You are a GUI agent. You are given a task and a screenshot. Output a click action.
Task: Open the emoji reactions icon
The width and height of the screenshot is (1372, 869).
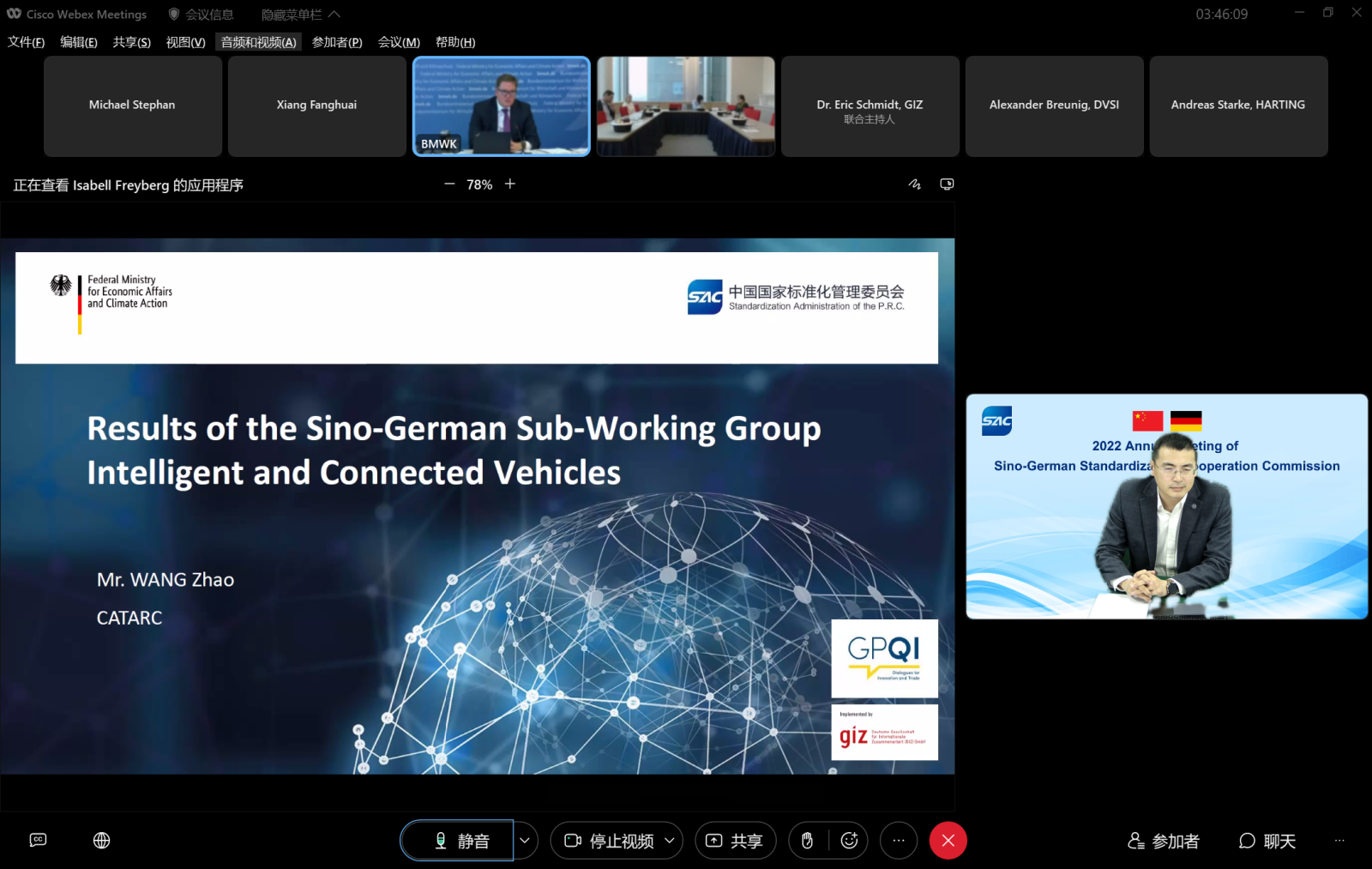[849, 841]
